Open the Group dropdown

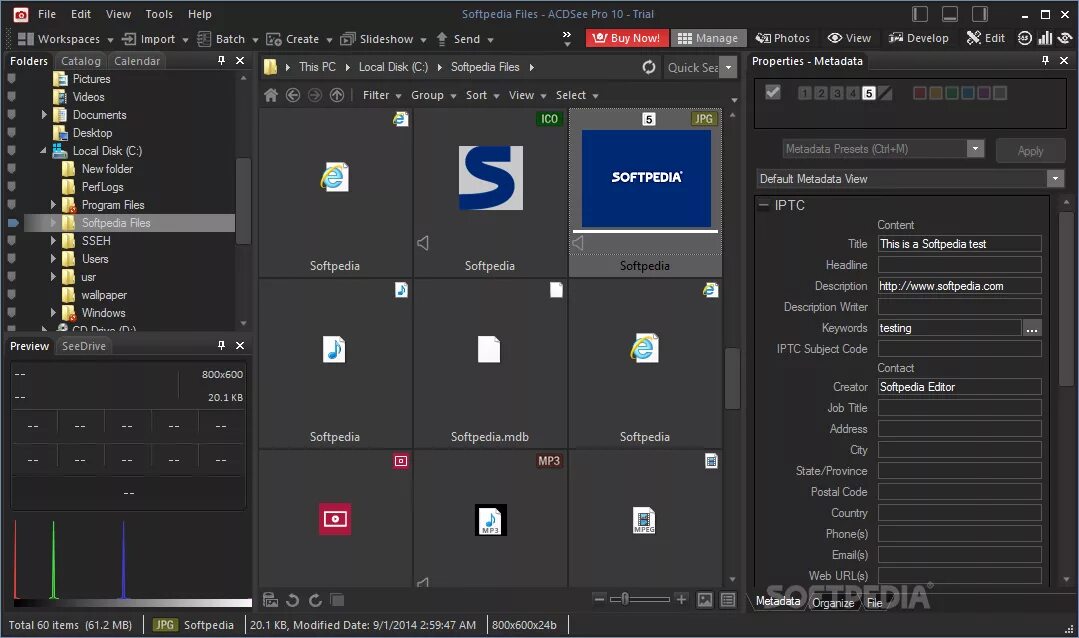click(434, 95)
